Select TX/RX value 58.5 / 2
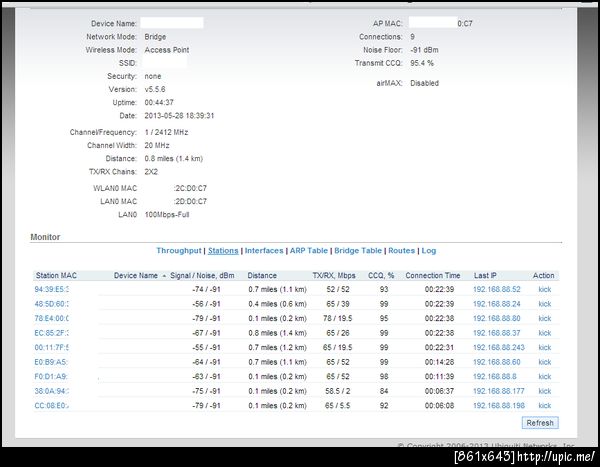Image resolution: width=600 pixels, height=467 pixels. point(338,391)
